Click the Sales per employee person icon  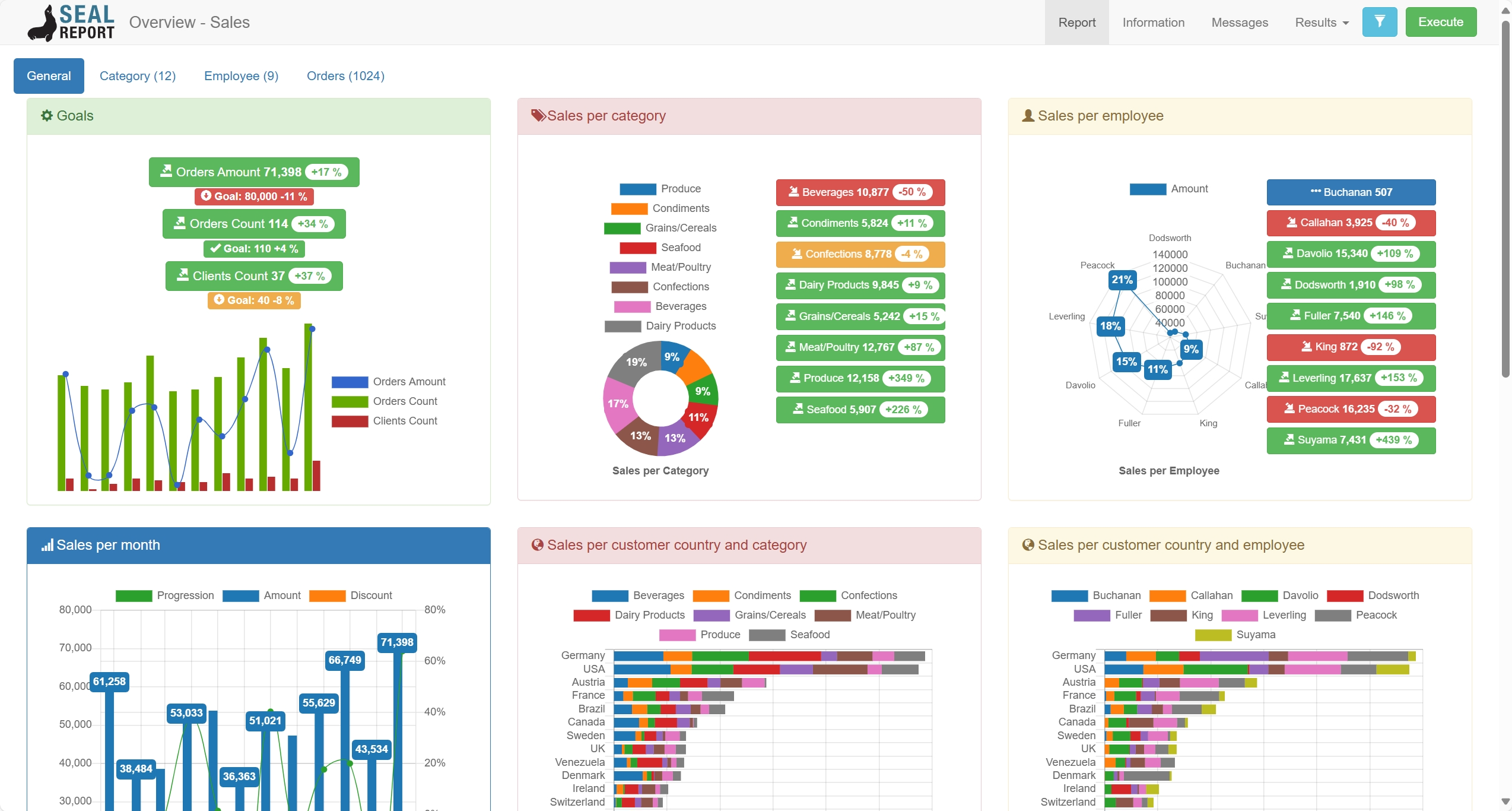[1028, 116]
